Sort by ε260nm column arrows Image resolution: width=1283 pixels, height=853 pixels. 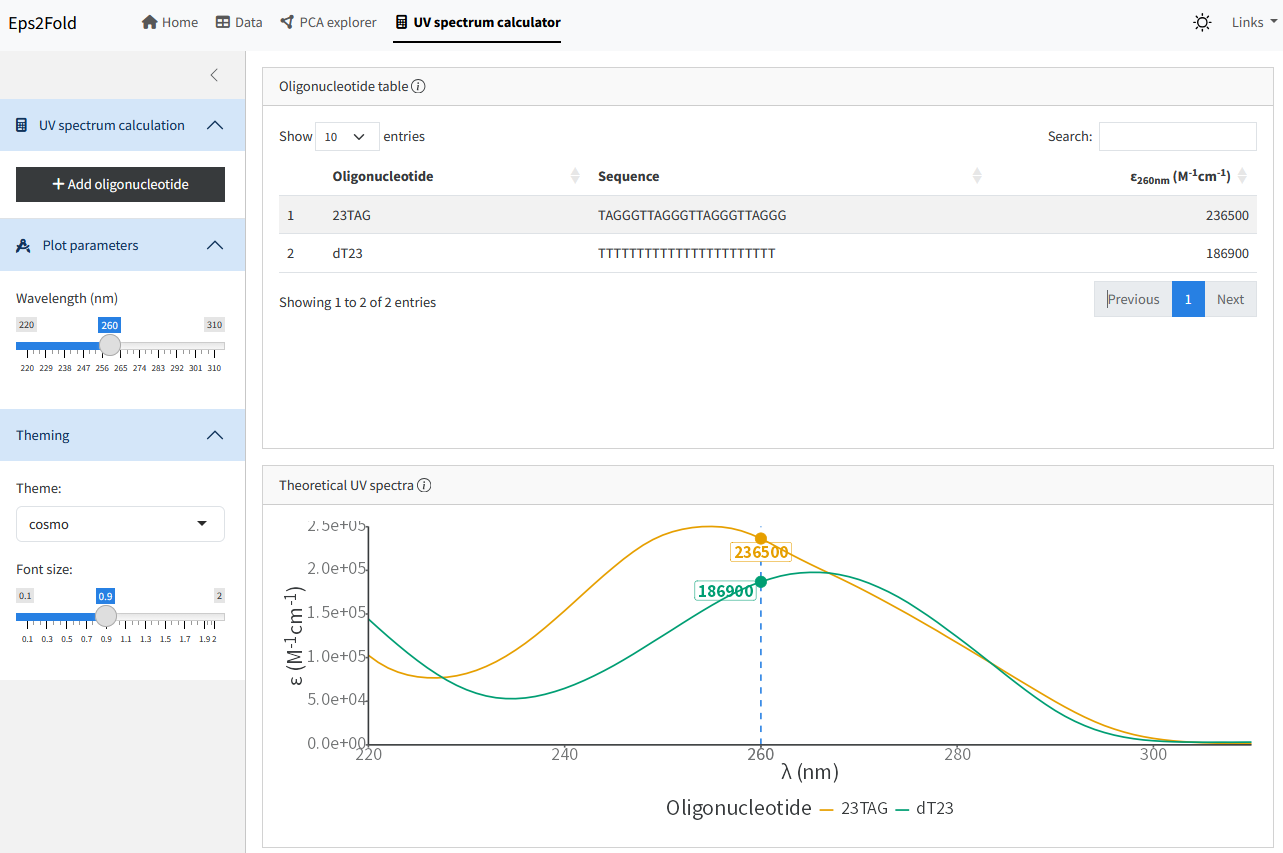tap(1242, 176)
